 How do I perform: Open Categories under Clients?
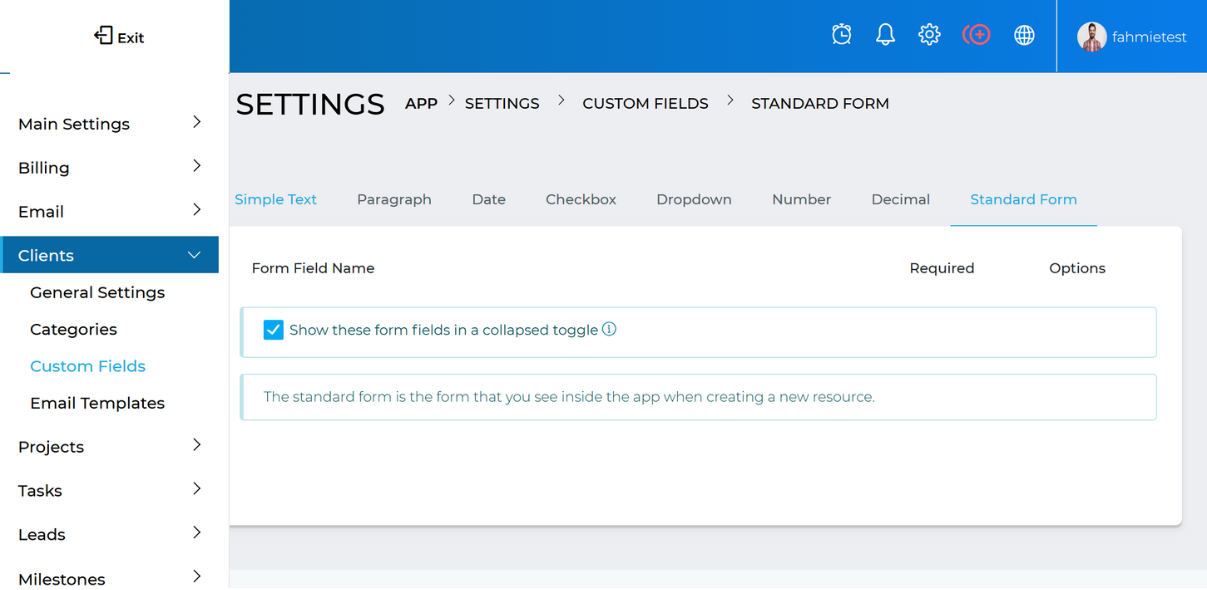(x=73, y=330)
